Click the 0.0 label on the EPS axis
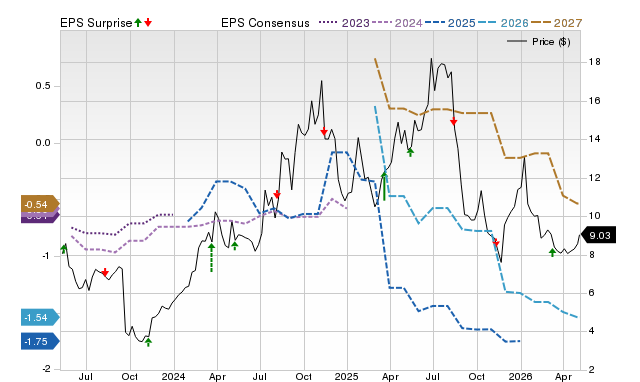Screen dimensions: 640x382 coord(43,143)
